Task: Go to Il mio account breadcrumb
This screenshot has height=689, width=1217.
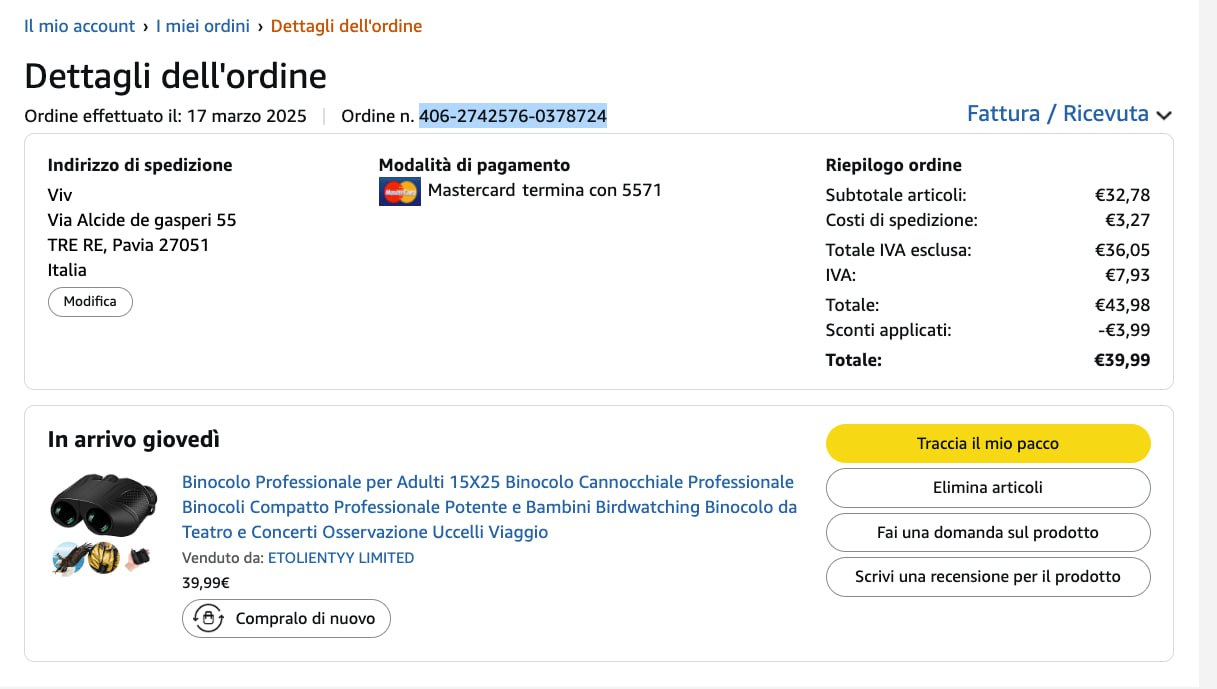Action: coord(79,26)
